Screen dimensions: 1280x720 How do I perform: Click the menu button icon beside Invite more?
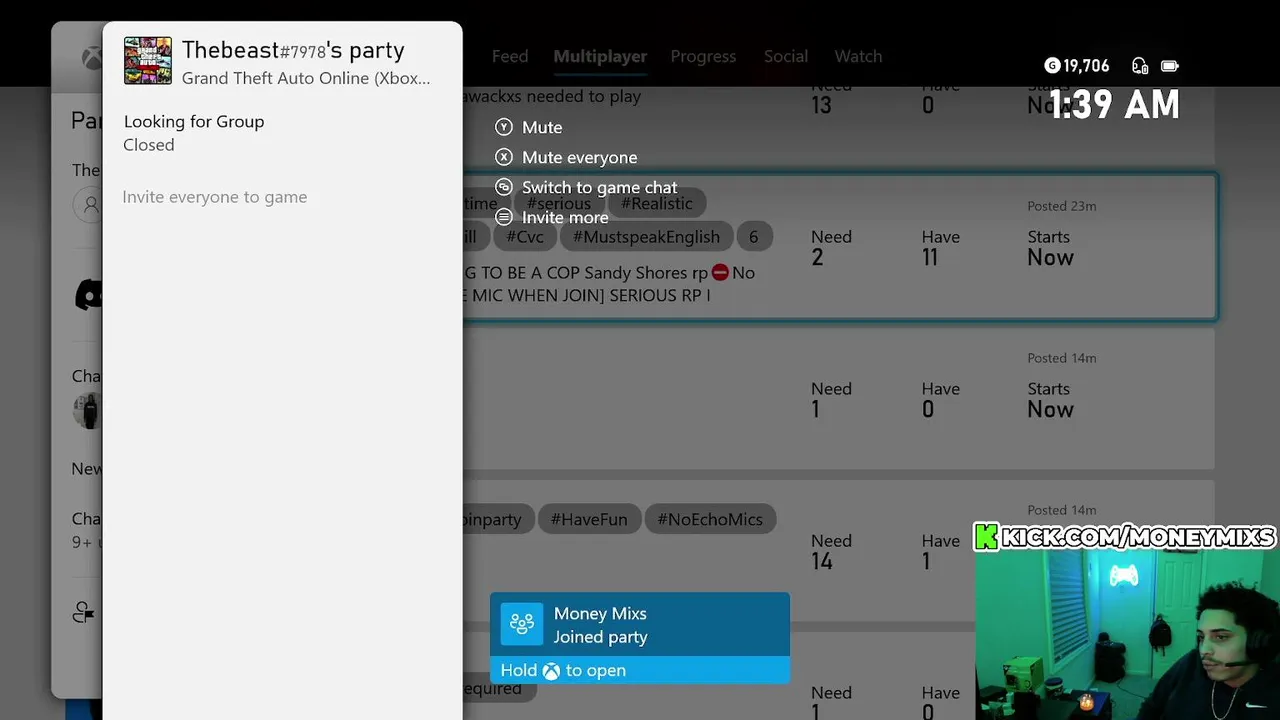click(x=504, y=217)
